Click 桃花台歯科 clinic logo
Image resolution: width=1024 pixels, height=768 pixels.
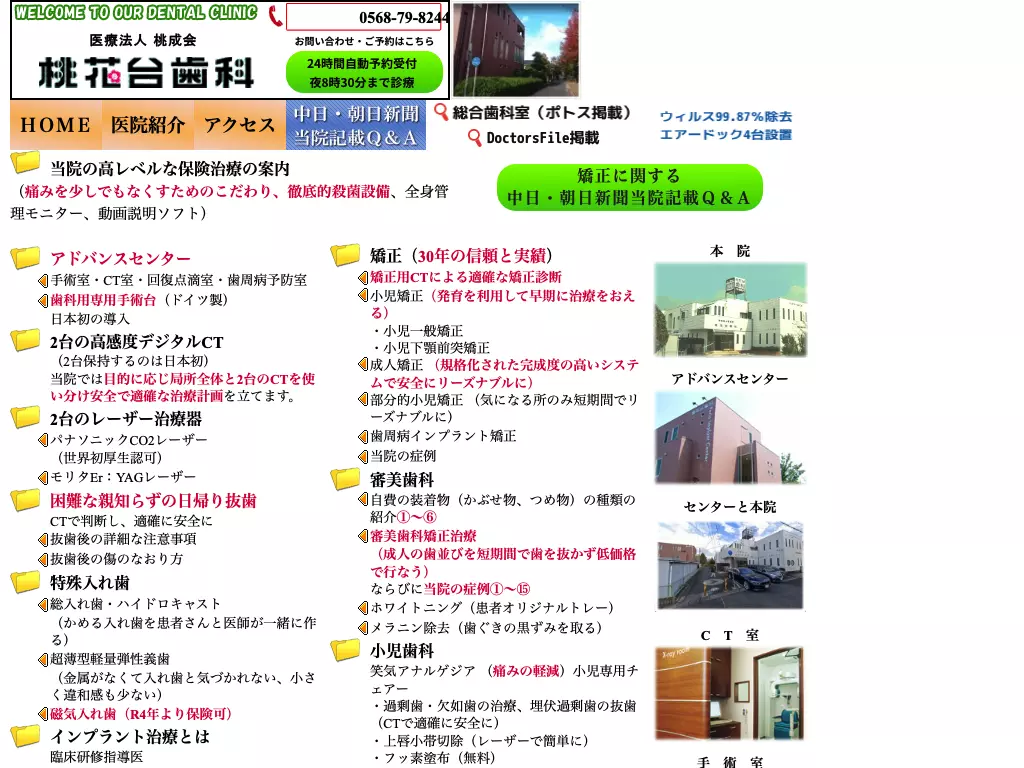click(x=146, y=72)
